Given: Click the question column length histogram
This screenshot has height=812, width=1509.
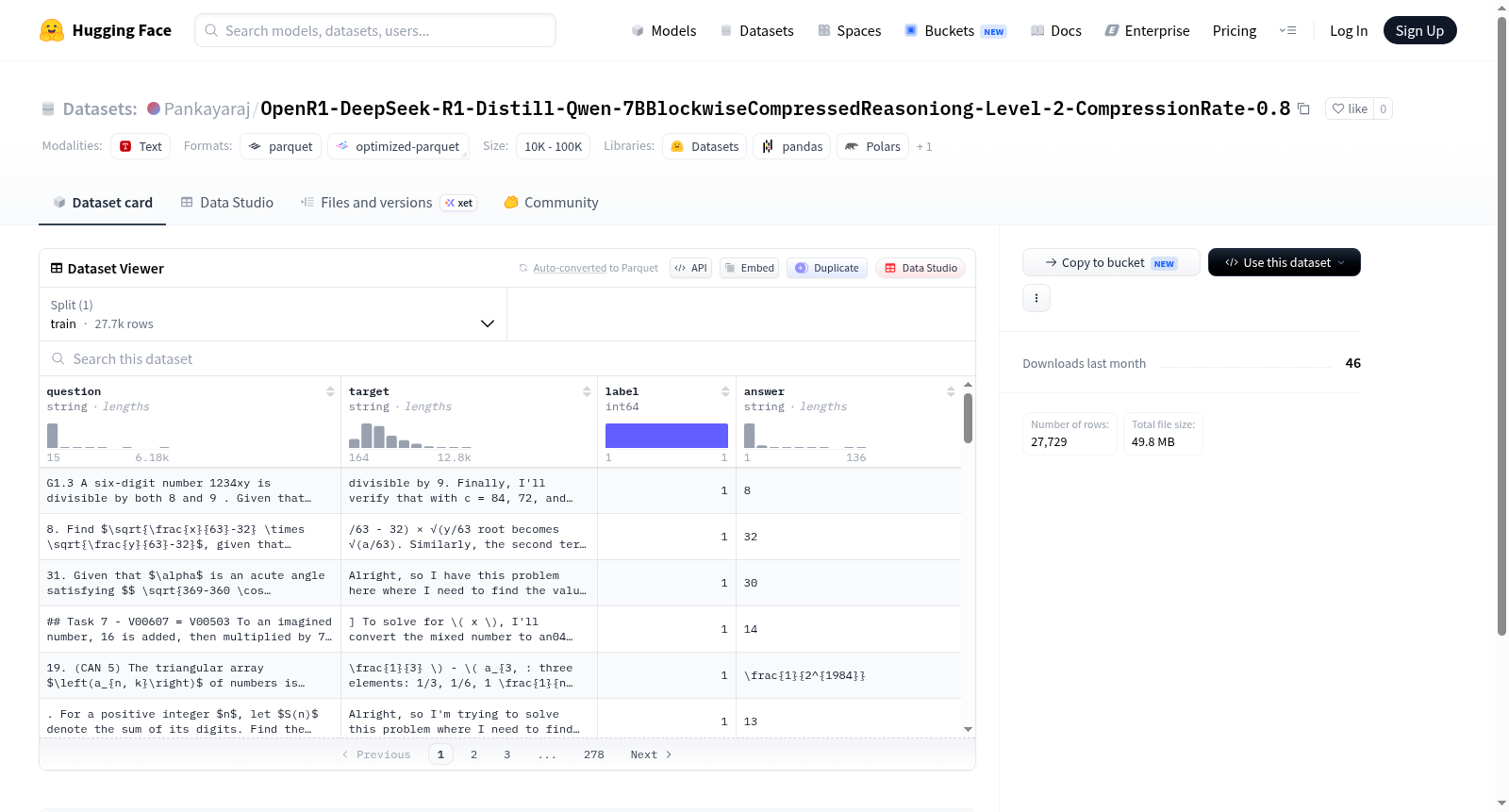Looking at the screenshot, I should coord(108,436).
